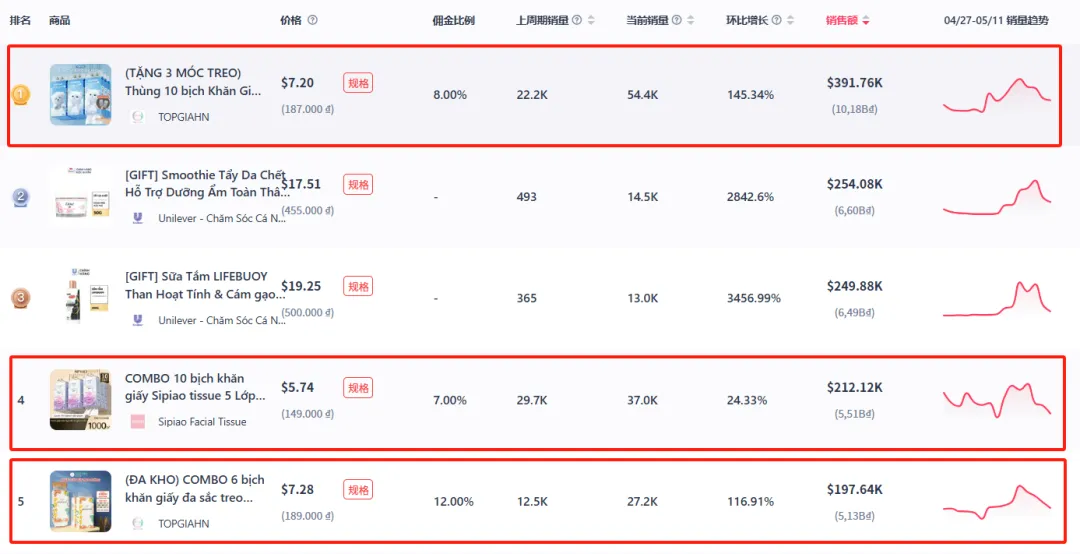Click the help icon next to 价格
The image size is (1080, 554).
click(x=313, y=20)
